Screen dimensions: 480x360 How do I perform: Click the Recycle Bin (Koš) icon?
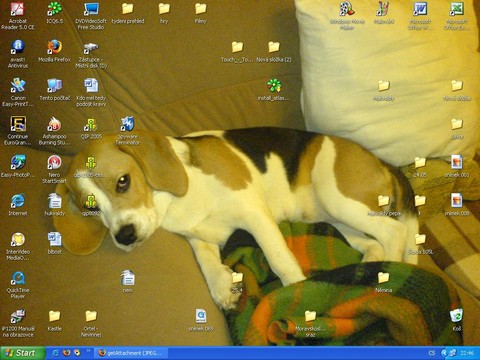point(456,320)
